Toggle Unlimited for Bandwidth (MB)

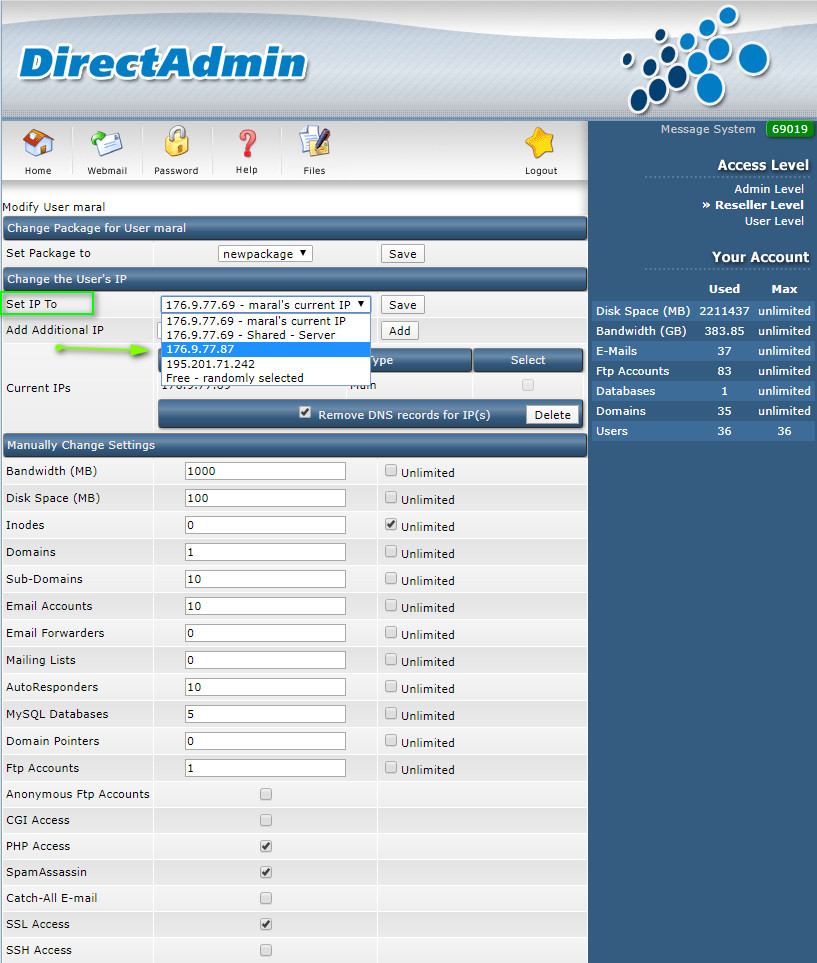pos(391,470)
